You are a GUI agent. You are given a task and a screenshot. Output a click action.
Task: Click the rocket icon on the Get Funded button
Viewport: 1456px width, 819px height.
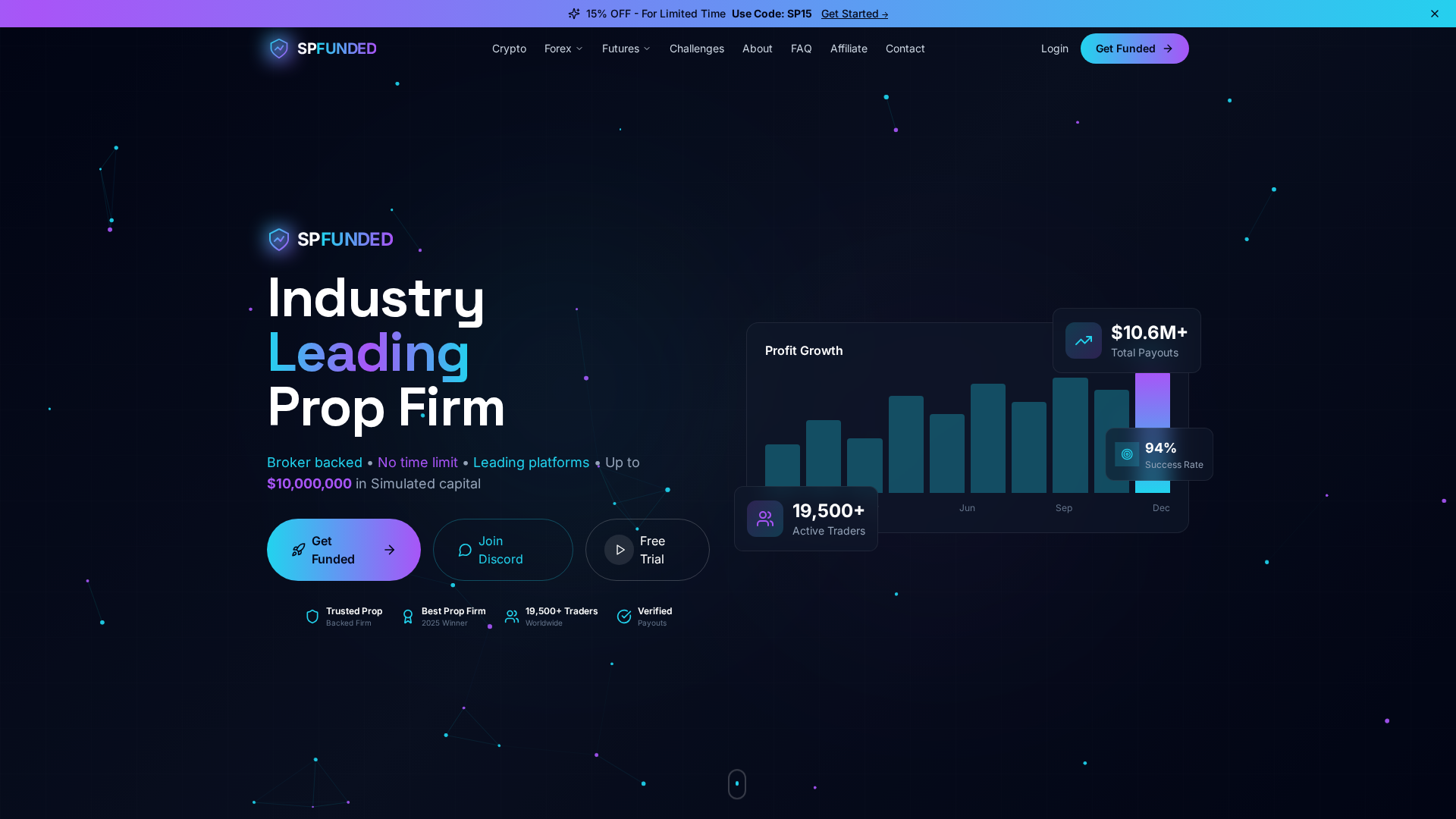pos(298,550)
